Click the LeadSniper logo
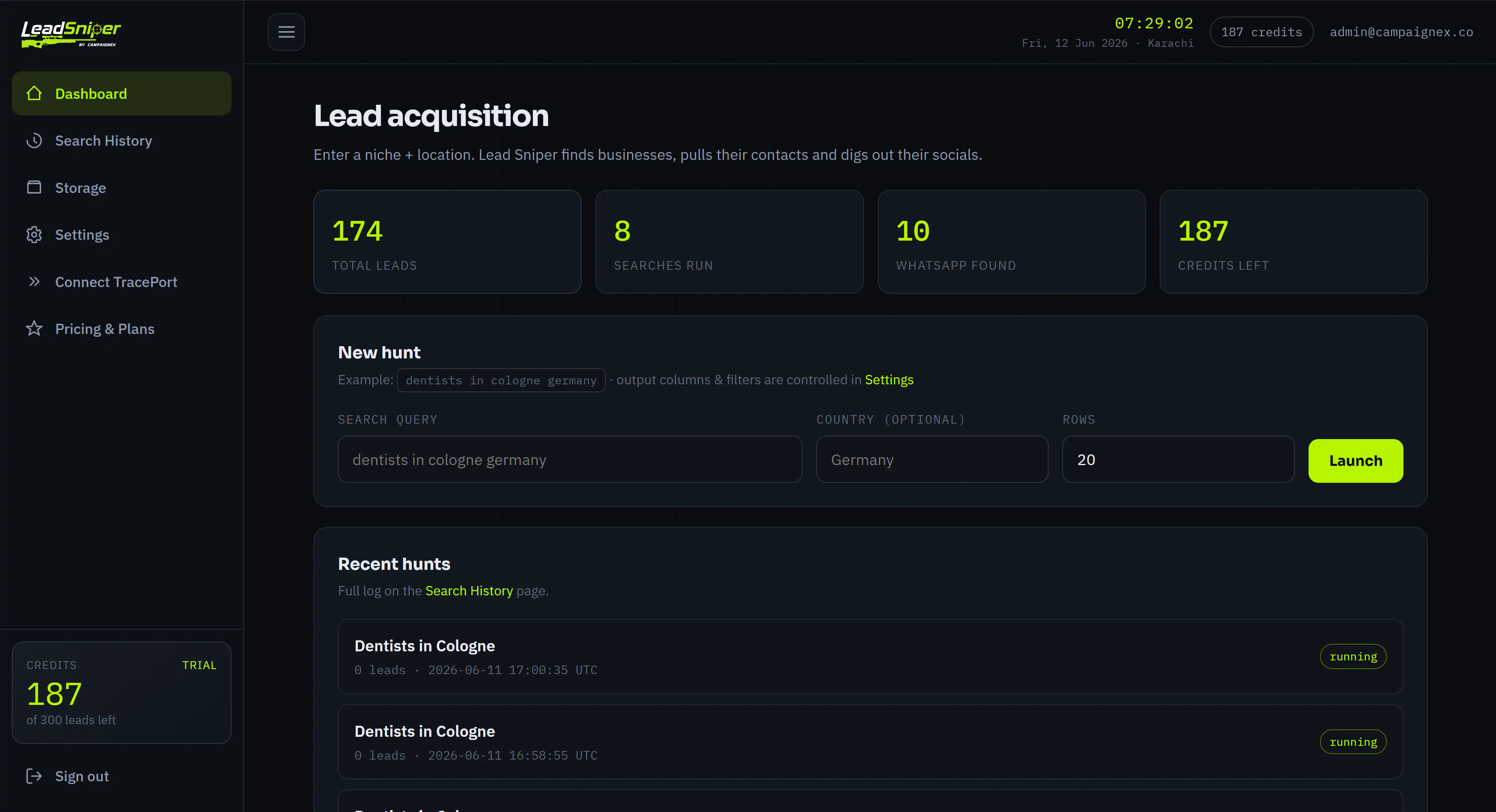This screenshot has width=1496, height=812. (71, 34)
